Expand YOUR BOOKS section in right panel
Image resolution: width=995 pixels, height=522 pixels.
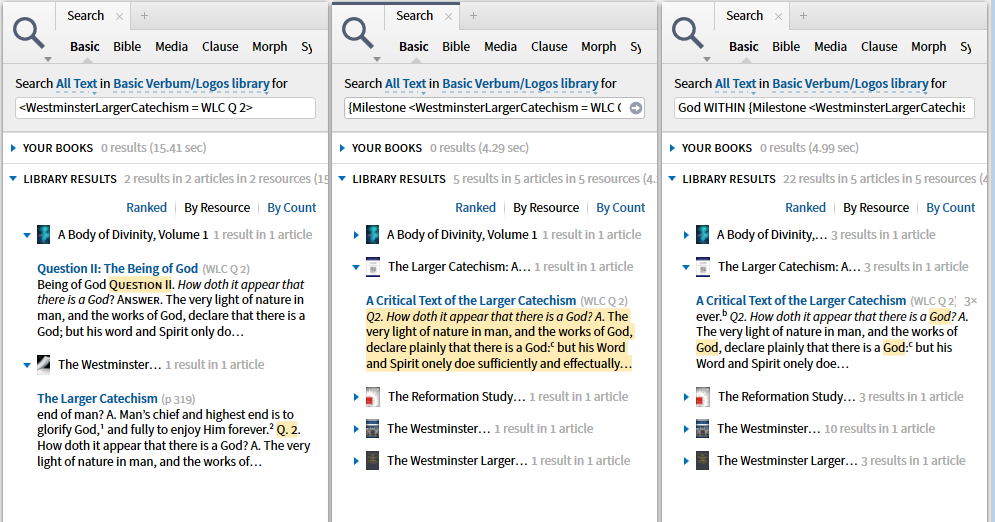[672, 148]
